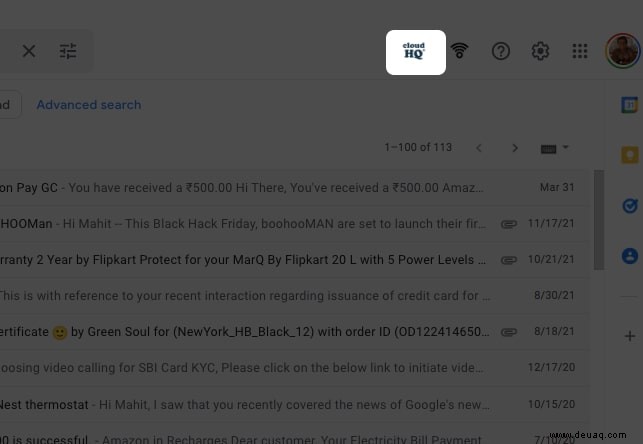The width and height of the screenshot is (643, 444).
Task: Open the Google account avatar
Action: pyautogui.click(x=623, y=51)
